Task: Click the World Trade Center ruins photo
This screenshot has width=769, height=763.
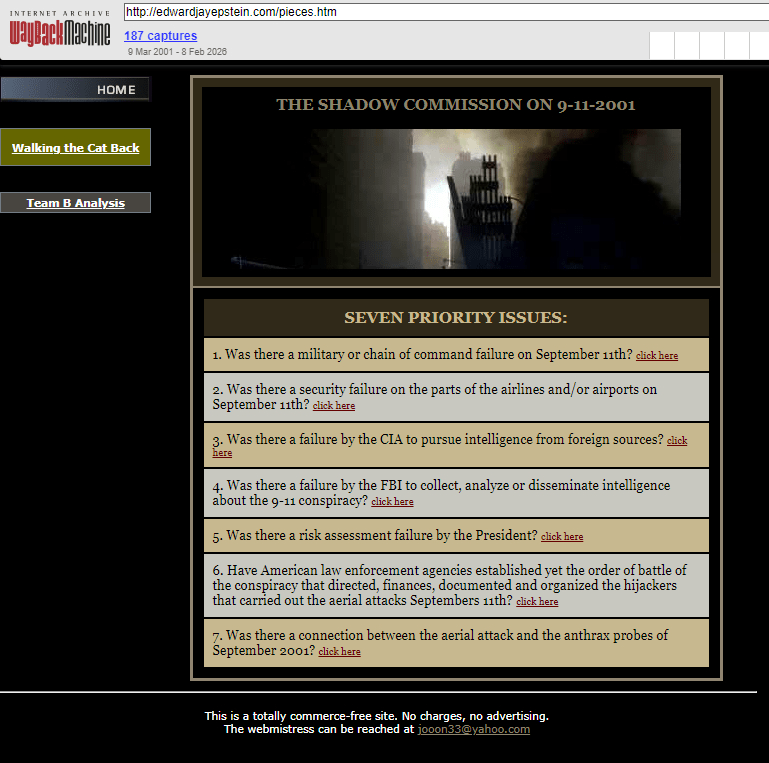Action: pyautogui.click(x=456, y=198)
